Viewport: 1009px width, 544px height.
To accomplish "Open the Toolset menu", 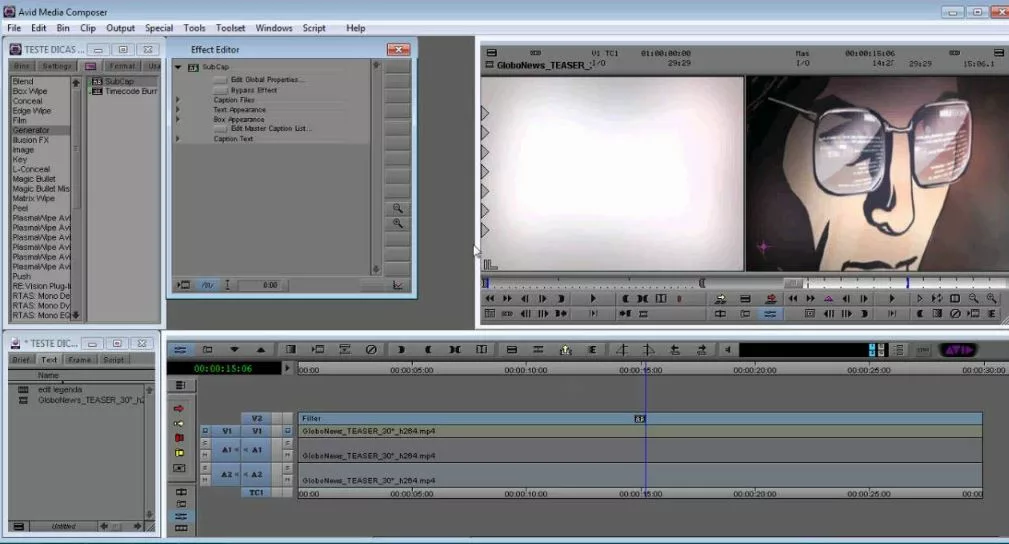I will pos(230,28).
